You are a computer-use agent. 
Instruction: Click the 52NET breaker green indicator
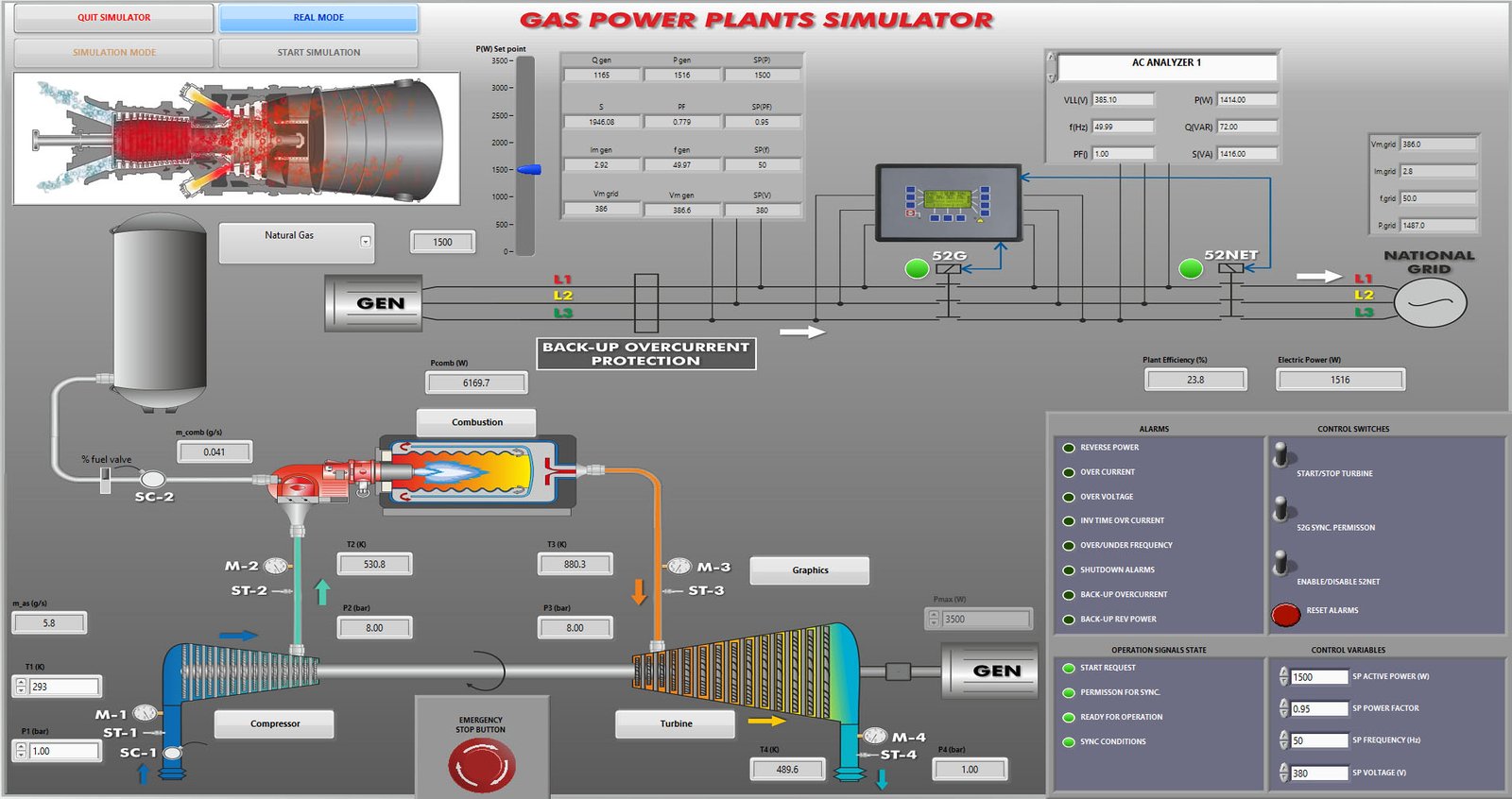coord(1191,269)
